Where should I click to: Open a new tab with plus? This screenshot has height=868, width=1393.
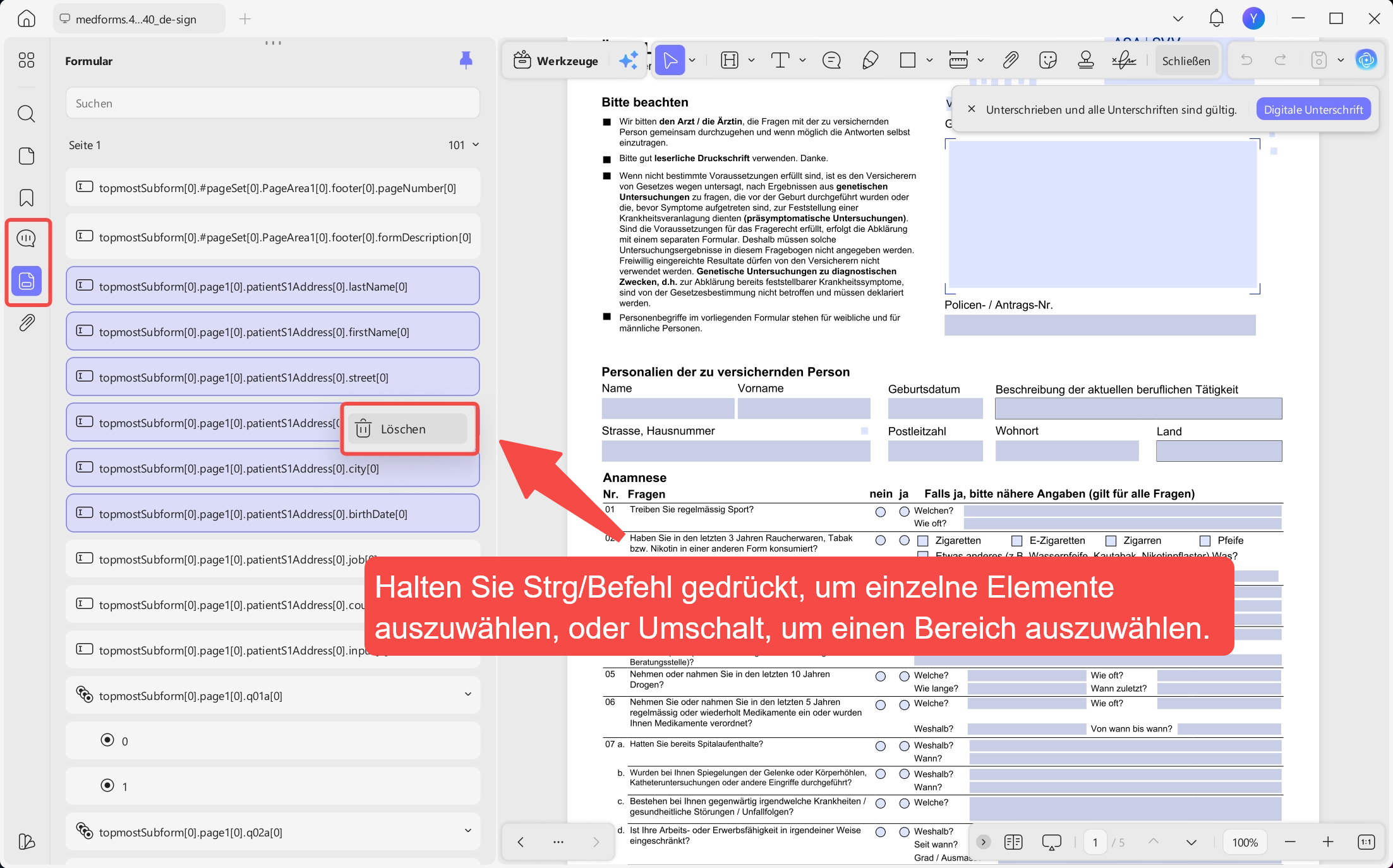[x=245, y=19]
